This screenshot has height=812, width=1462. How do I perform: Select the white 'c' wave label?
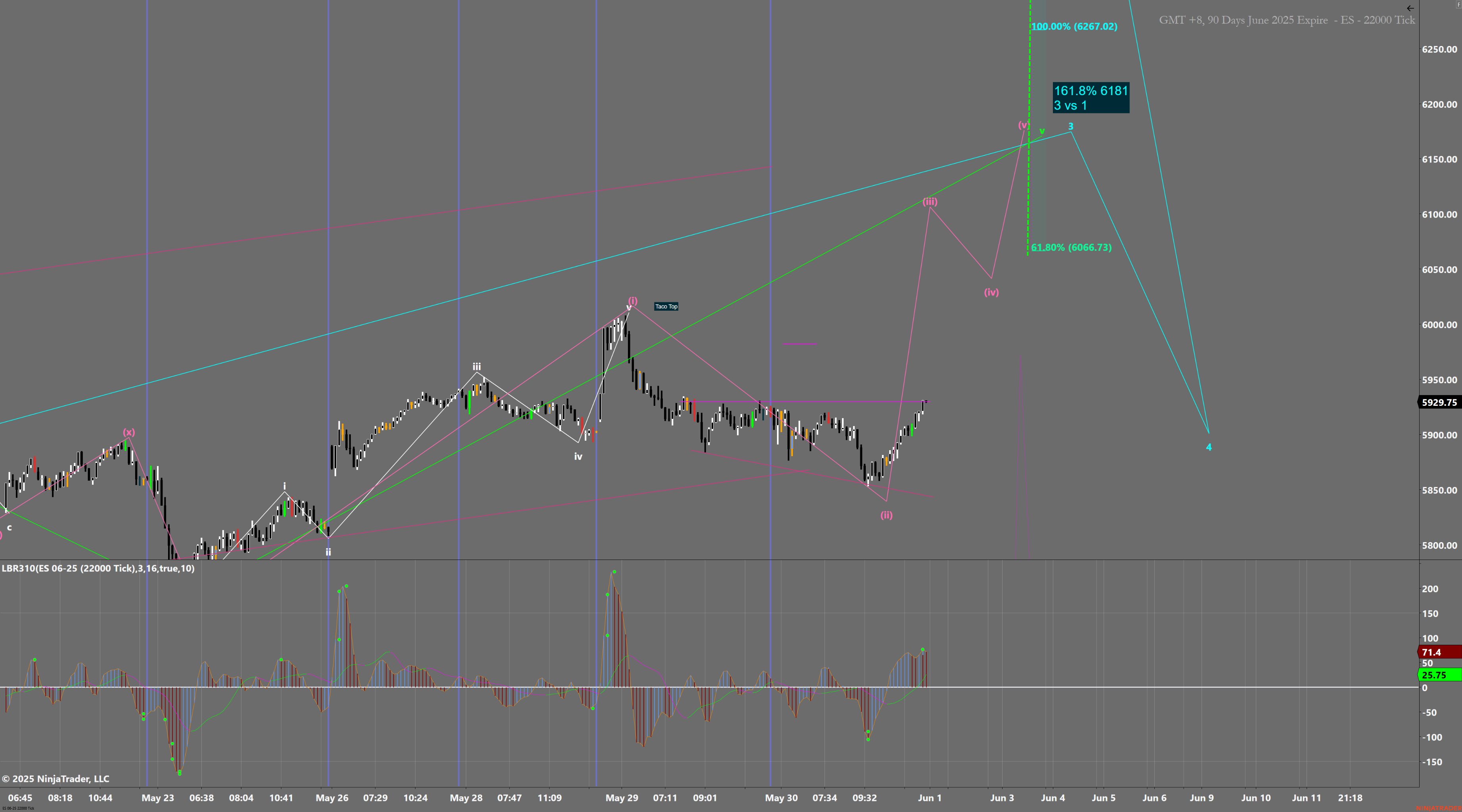[9, 528]
